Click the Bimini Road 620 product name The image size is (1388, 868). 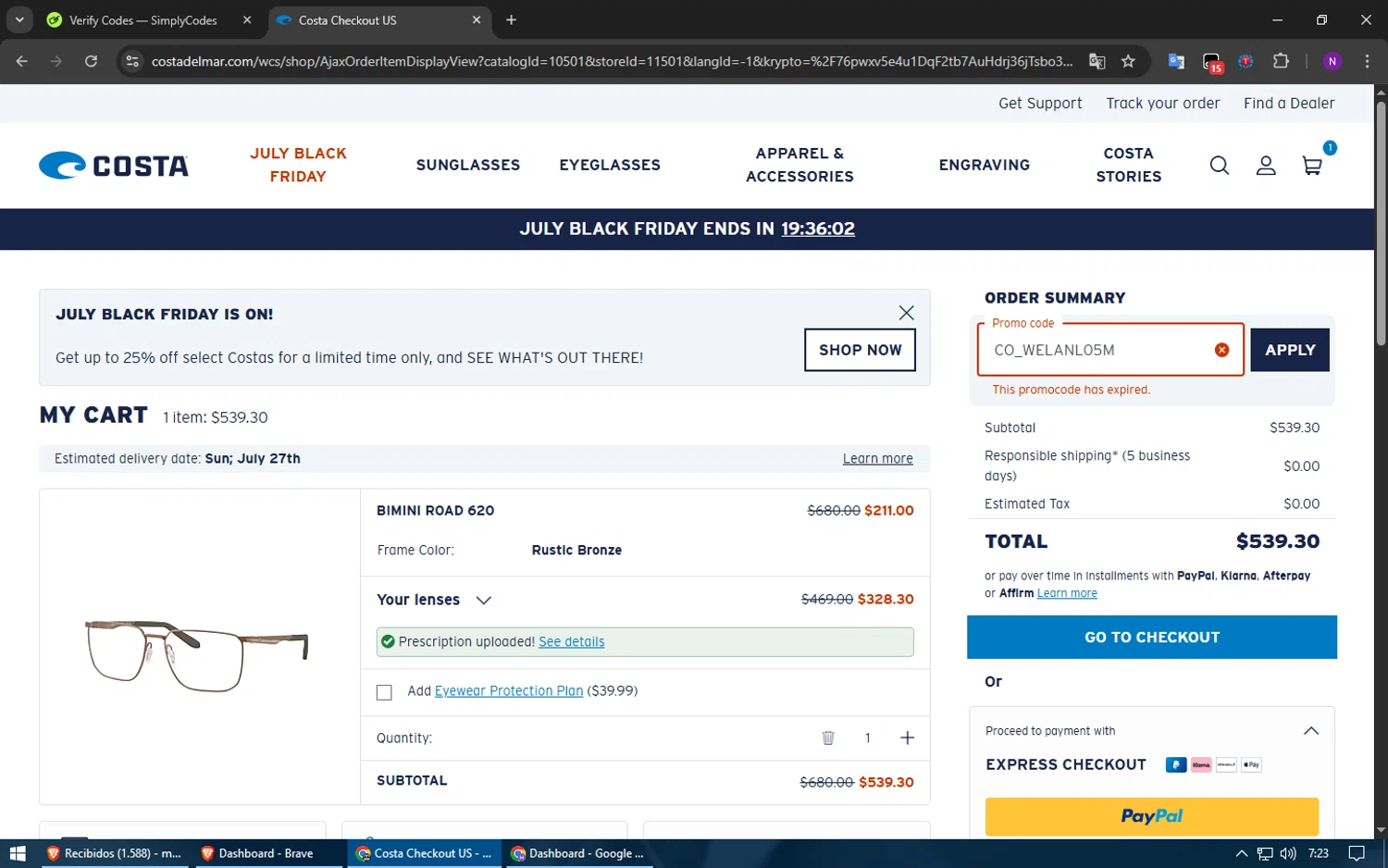pyautogui.click(x=435, y=511)
